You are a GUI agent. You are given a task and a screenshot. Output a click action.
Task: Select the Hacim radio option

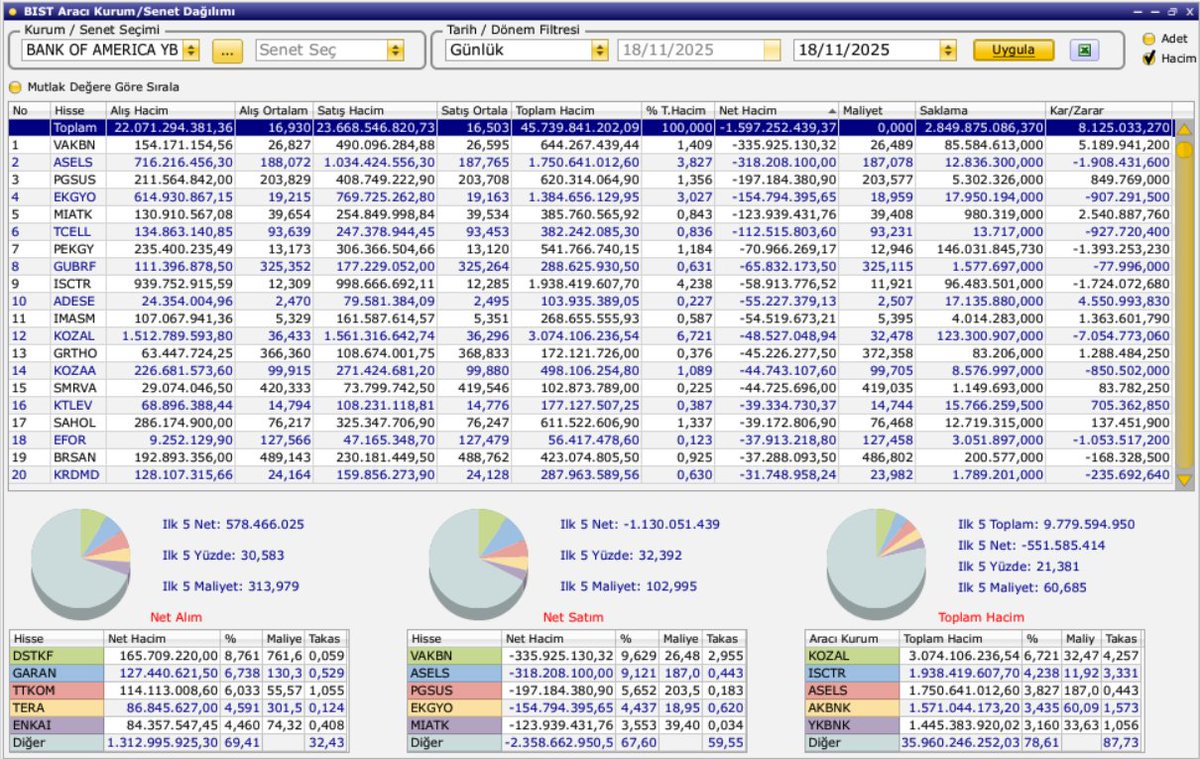[1149, 59]
